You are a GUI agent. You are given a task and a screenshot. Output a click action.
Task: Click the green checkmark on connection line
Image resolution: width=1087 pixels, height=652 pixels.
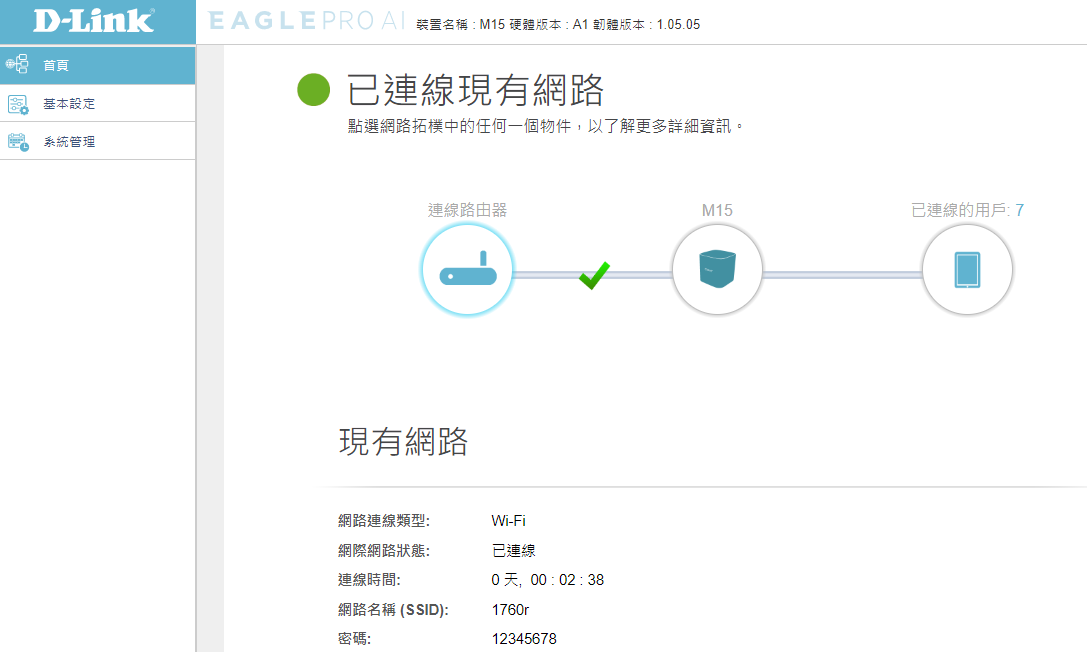[x=593, y=275]
